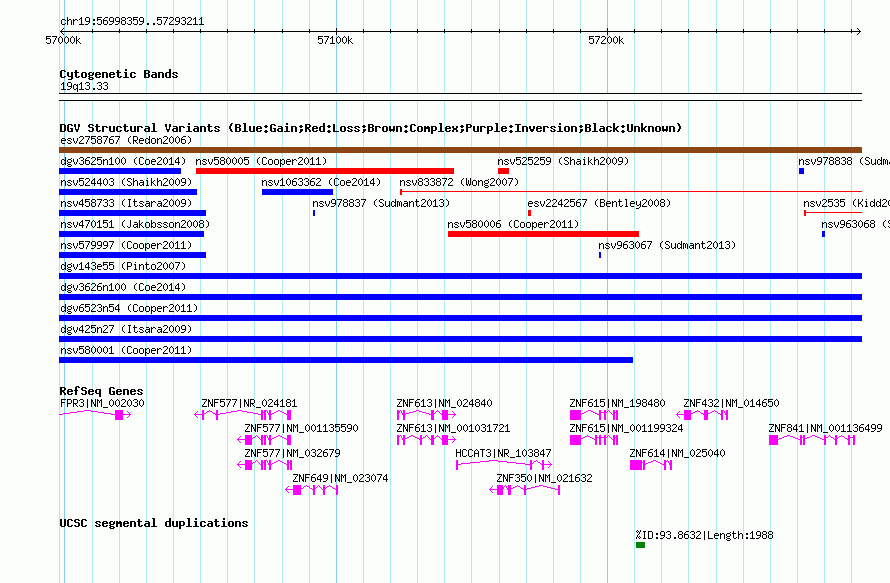This screenshot has height=583, width=890.
Task: Click the nsv580001 (Cooper2011) blue gain bar
Action: point(346,360)
